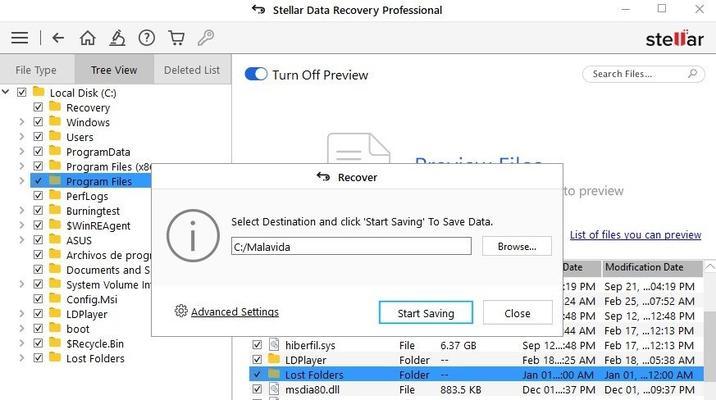The width and height of the screenshot is (716, 400).
Task: Click the destination path input field
Action: [x=351, y=247]
